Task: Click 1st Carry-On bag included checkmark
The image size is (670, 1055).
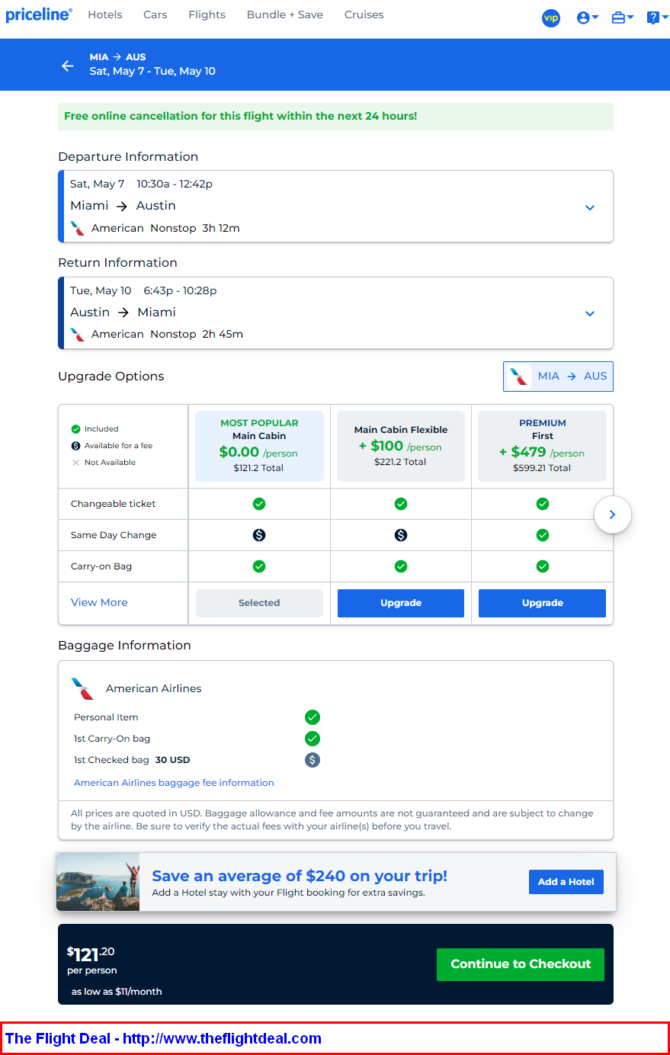Action: (312, 739)
